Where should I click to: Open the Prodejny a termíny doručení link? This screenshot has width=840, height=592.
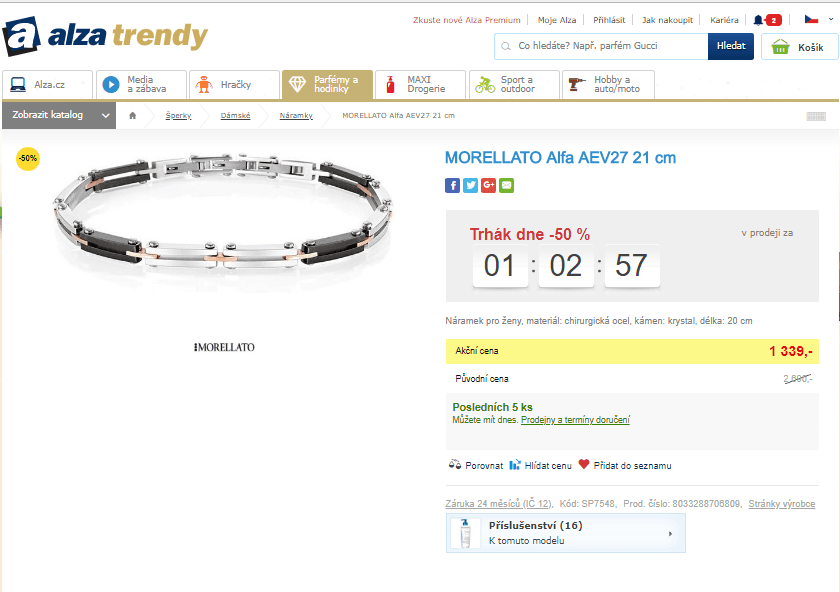pos(575,420)
